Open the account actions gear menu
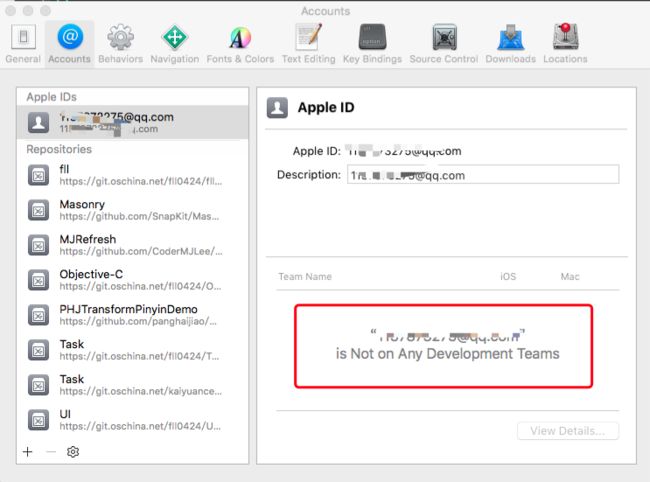650x482 pixels. pos(73,451)
